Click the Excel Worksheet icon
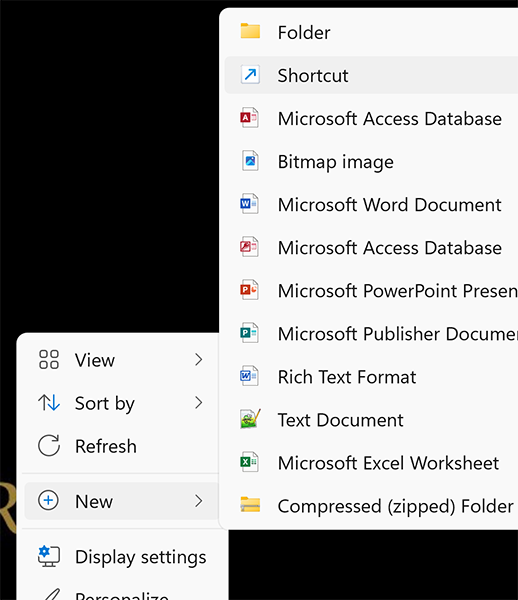Viewport: 518px width, 600px height. [249, 462]
